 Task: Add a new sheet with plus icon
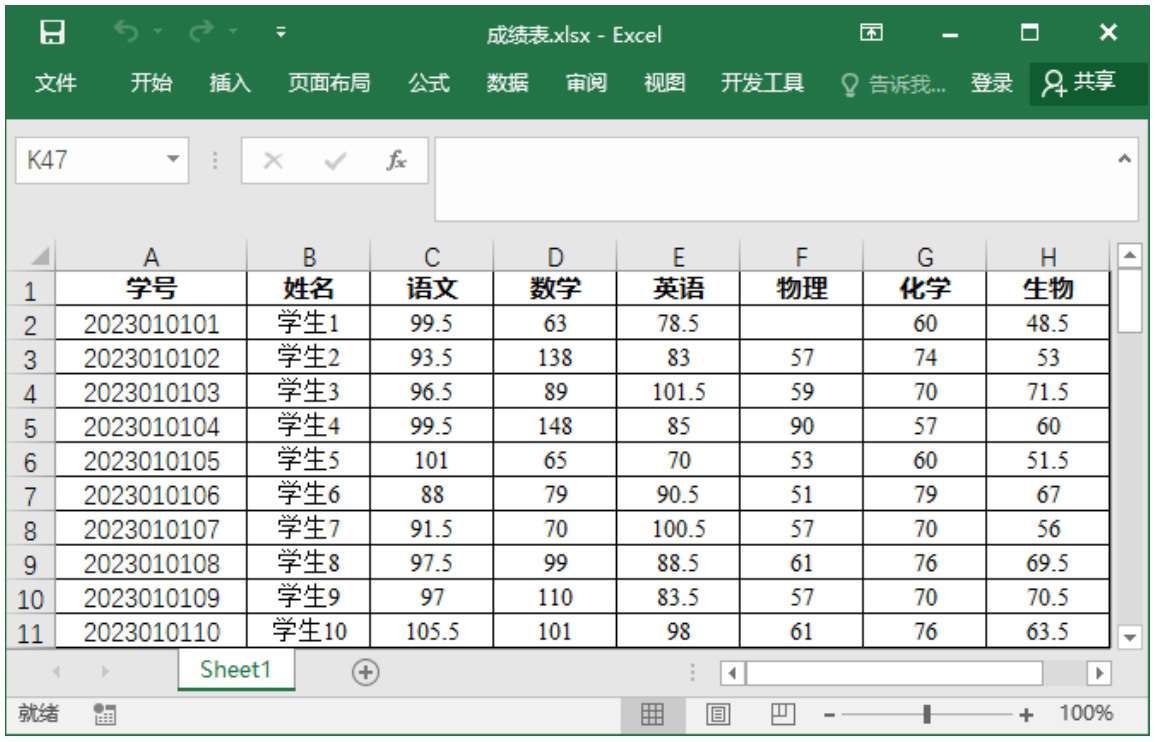[366, 673]
